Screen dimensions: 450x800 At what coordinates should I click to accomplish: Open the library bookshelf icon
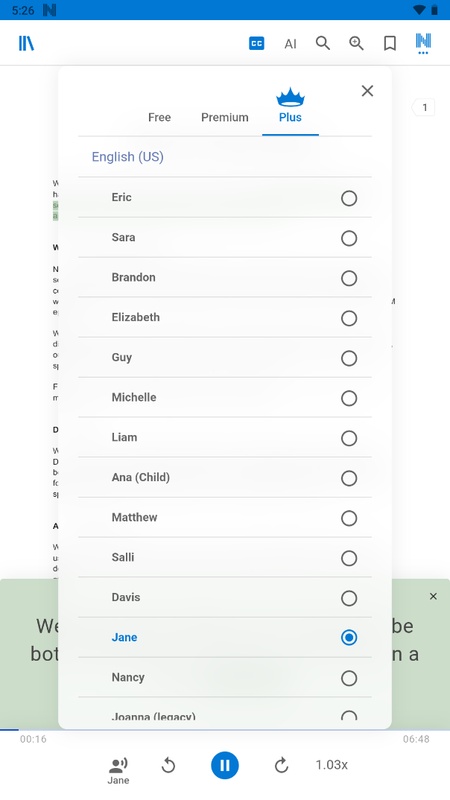click(x=26, y=43)
